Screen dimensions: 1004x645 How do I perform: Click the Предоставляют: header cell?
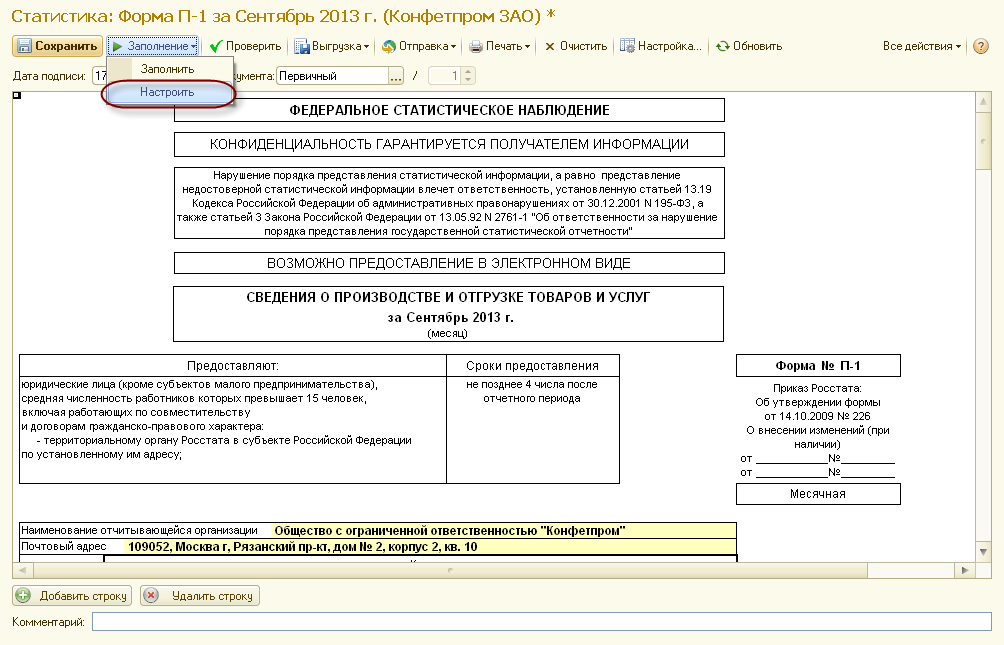tap(233, 366)
